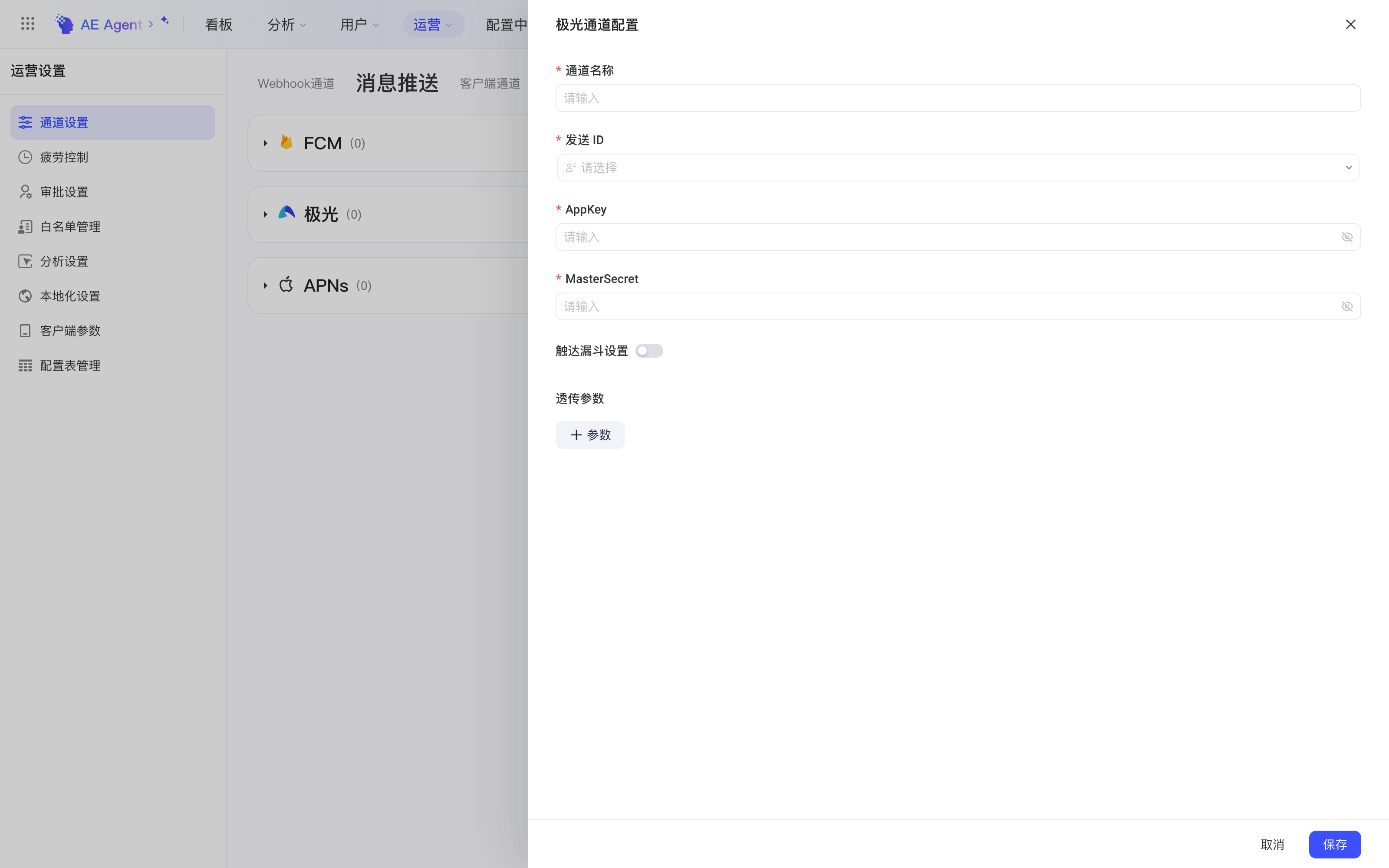Go to the 看板 menu item
The image size is (1389, 868).
click(219, 24)
